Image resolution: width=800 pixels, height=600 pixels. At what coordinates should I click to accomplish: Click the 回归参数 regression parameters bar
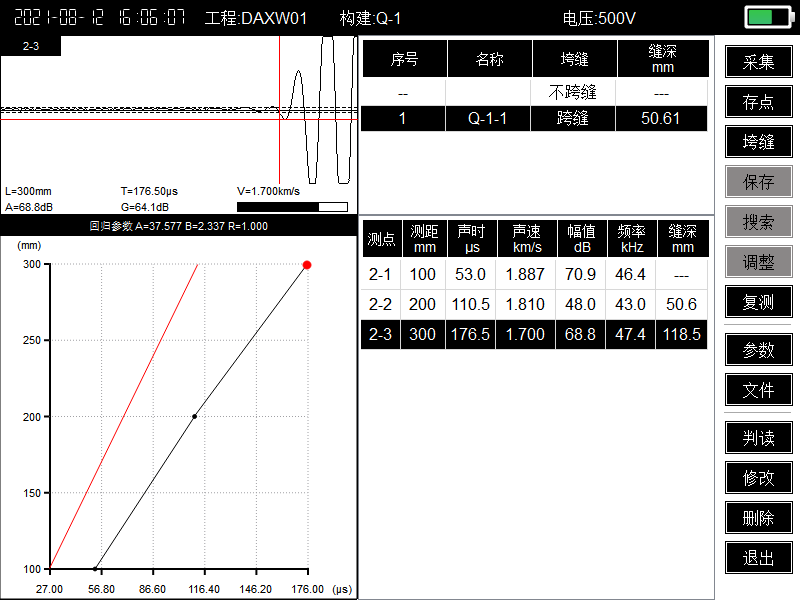(x=179, y=226)
